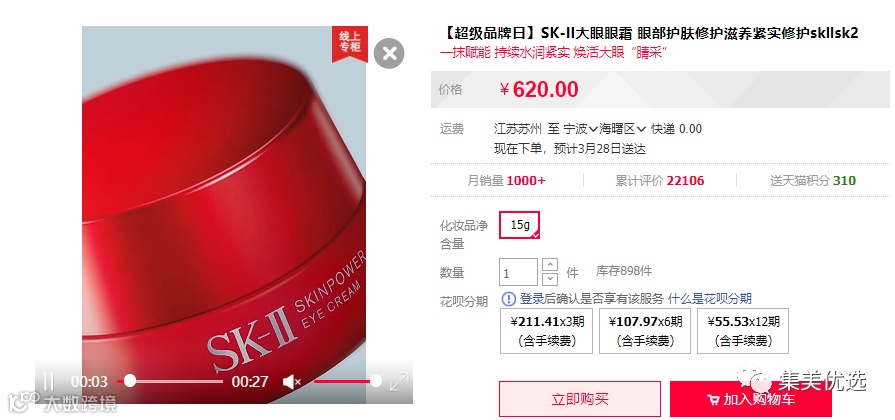Choose ¥211.41x3期 installment plan
895x420 pixels.
pyautogui.click(x=547, y=331)
